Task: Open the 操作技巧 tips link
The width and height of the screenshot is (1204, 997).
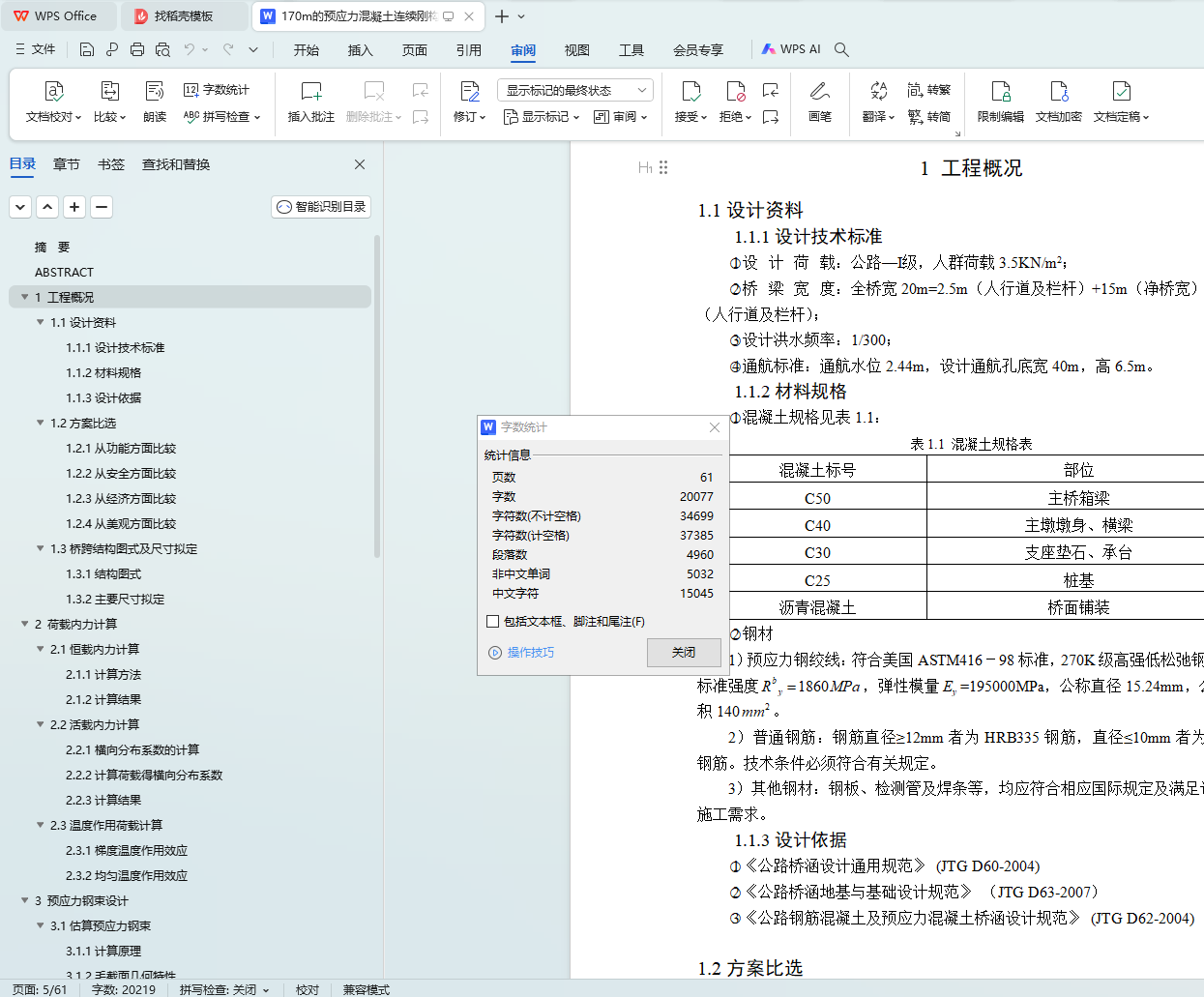Action: coord(521,653)
